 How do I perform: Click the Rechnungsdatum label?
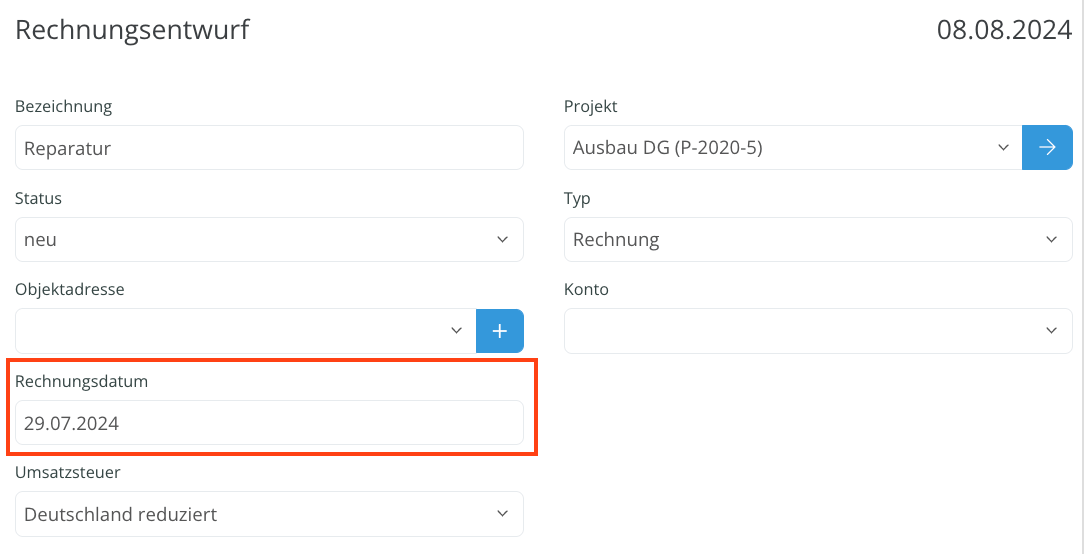[x=82, y=382]
